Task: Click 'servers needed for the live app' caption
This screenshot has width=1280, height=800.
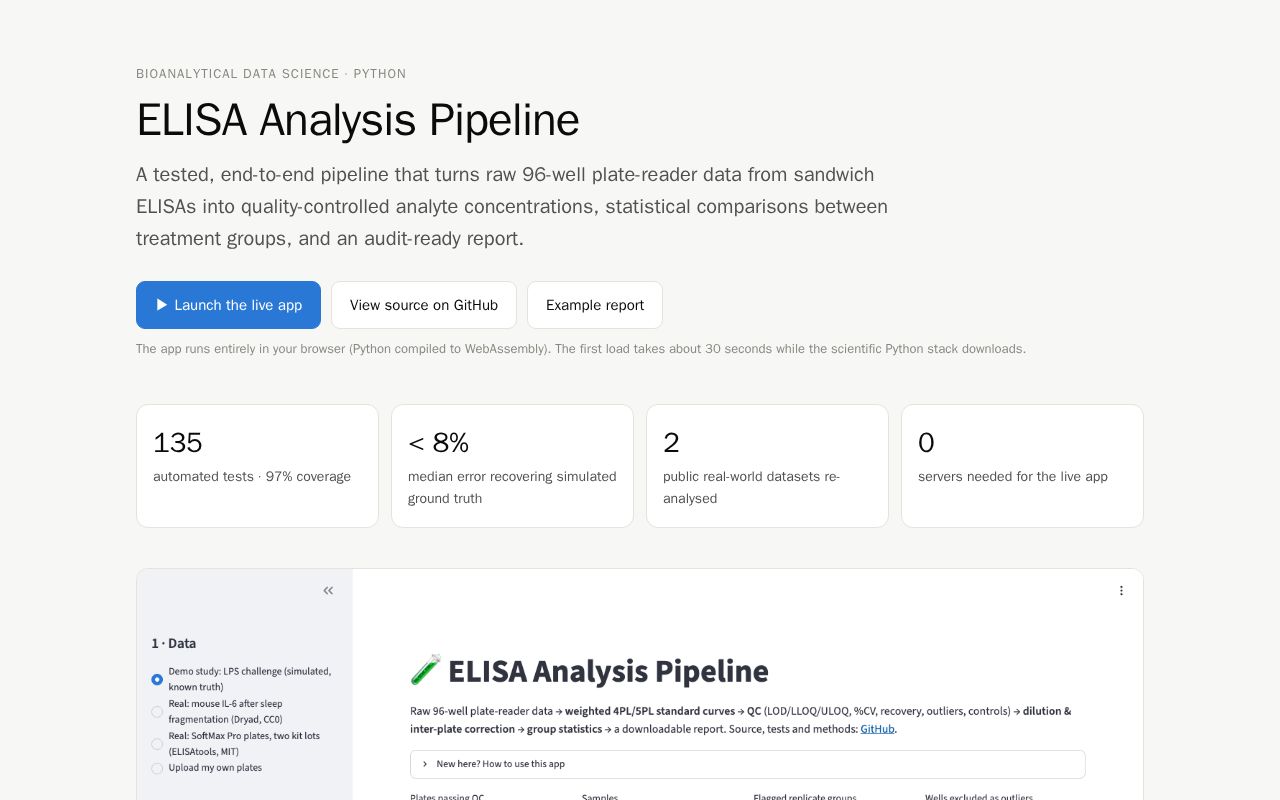Action: tap(1013, 477)
